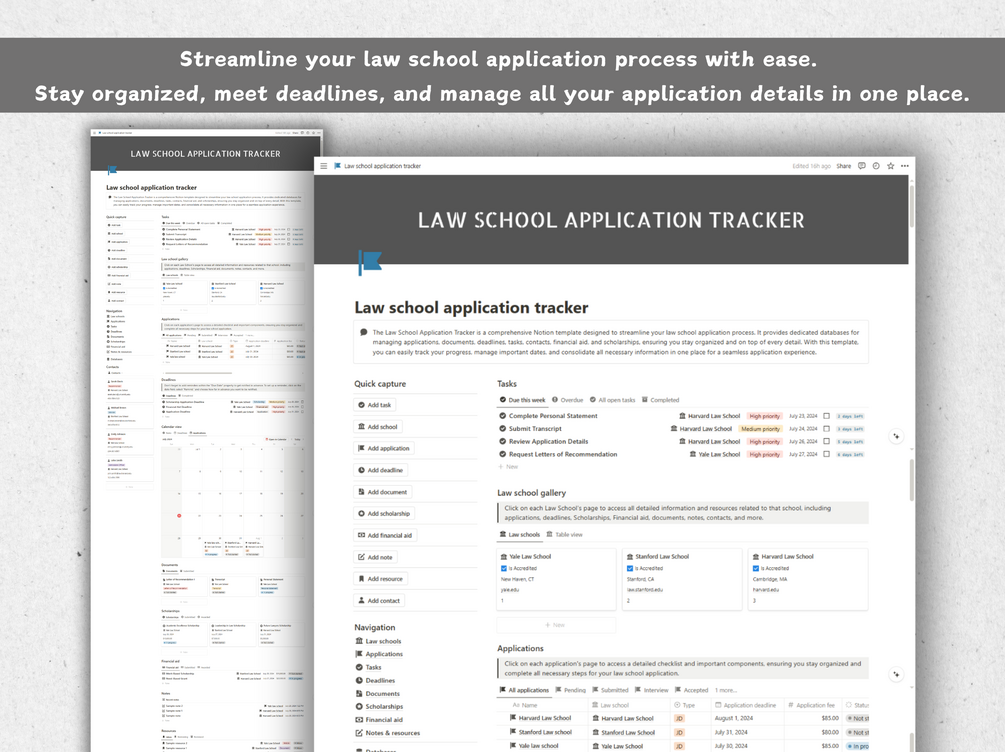Click the blue flag icon in breadcrumb
Image resolution: width=1005 pixels, height=752 pixels.
337,166
